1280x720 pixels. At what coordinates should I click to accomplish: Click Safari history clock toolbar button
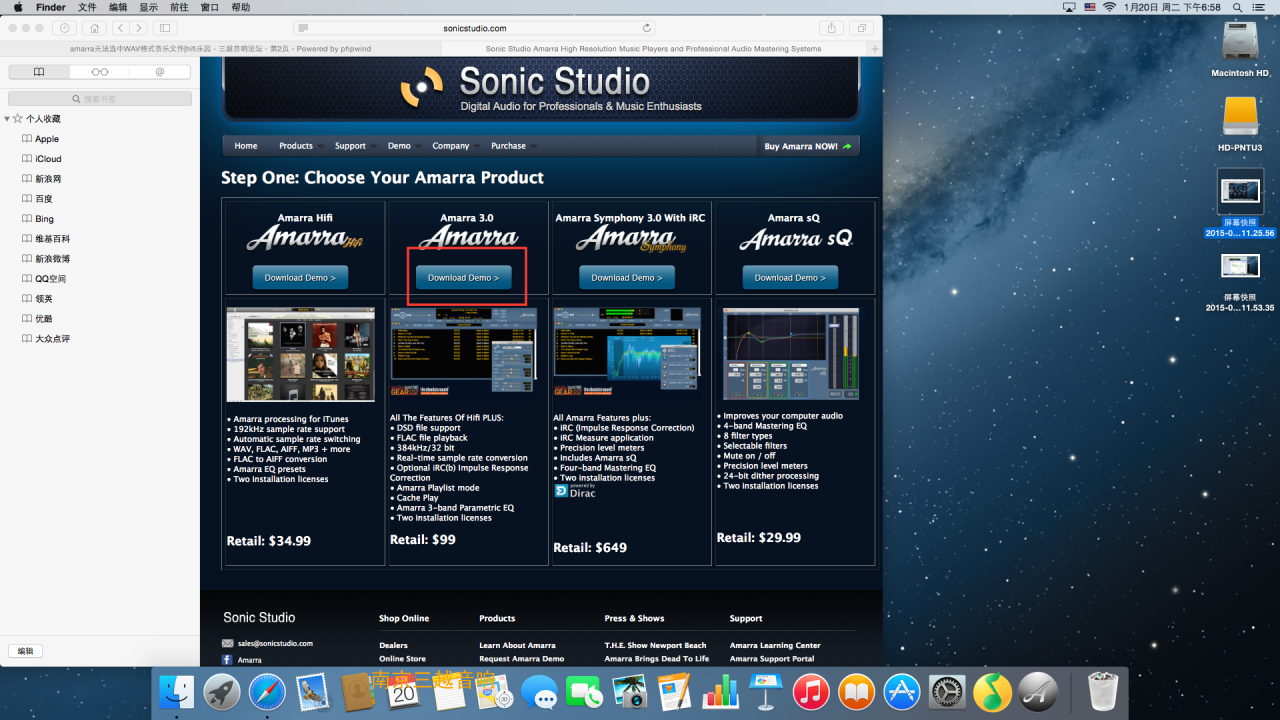(x=65, y=28)
